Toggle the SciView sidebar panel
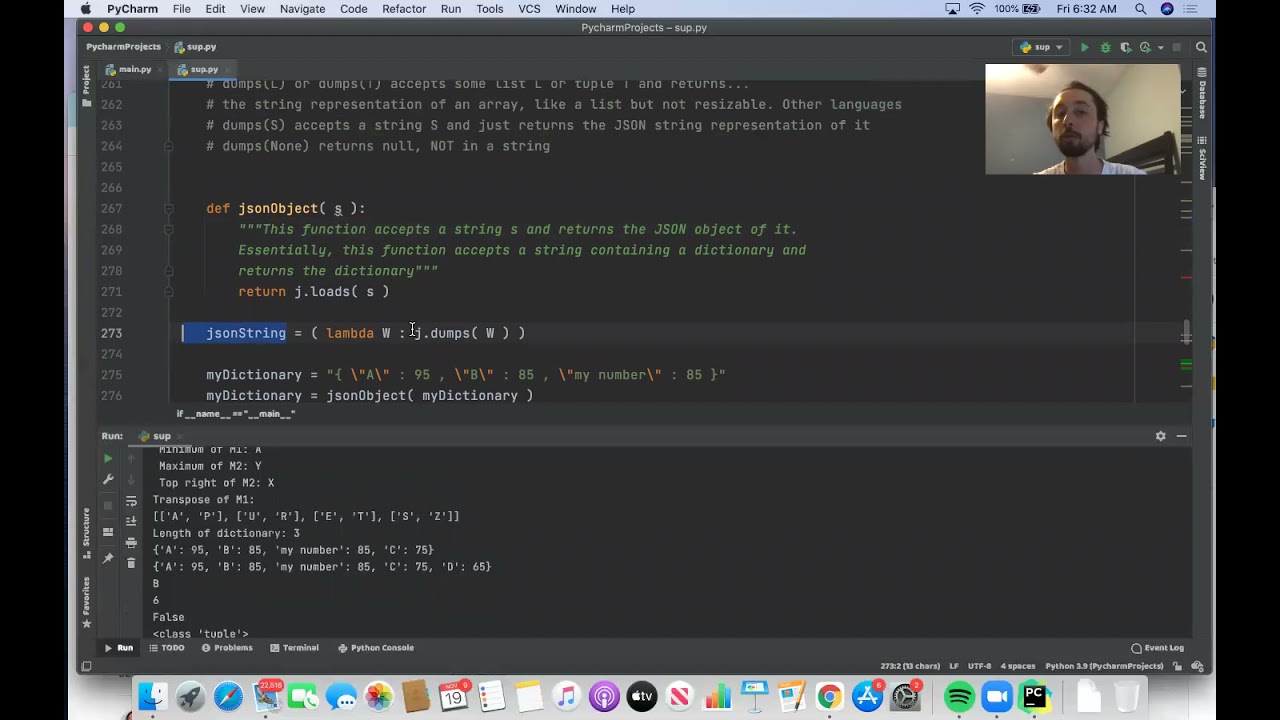Image resolution: width=1280 pixels, height=720 pixels. click(1201, 156)
